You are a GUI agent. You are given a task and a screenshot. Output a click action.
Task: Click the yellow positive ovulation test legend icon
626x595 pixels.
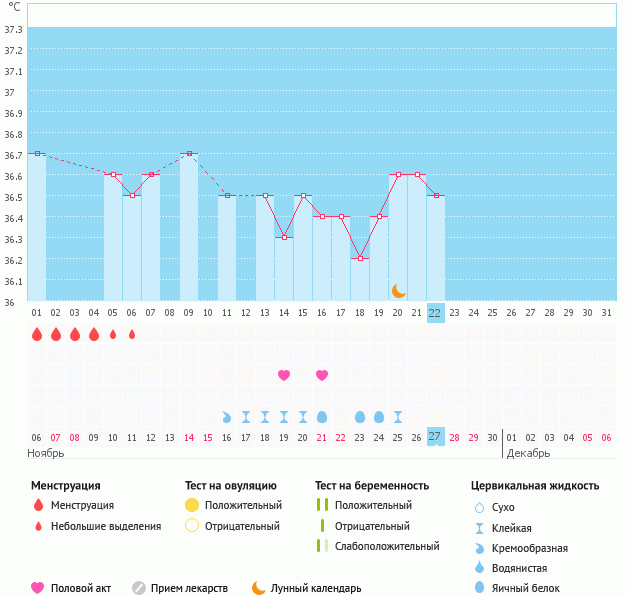pos(192,505)
